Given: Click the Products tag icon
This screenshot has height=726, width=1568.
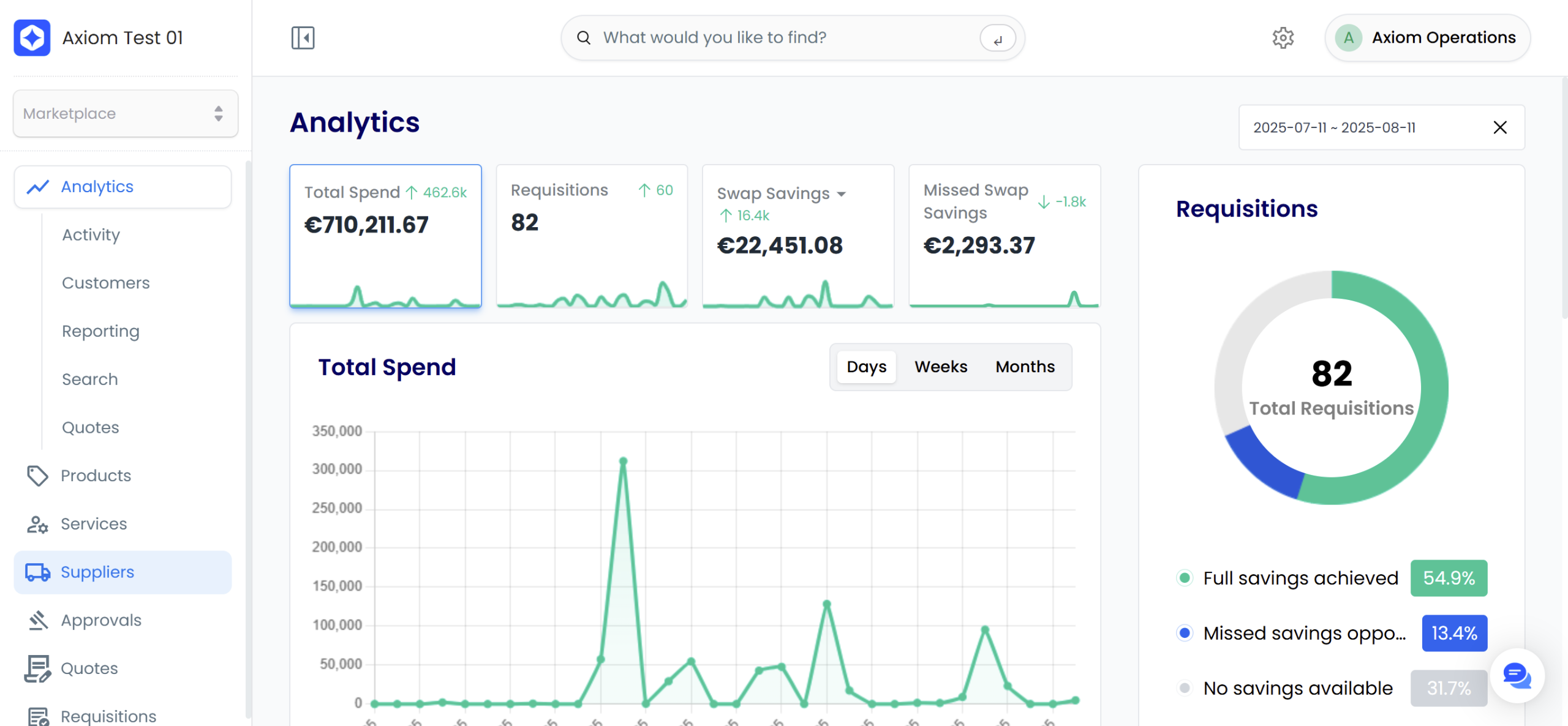Looking at the screenshot, I should 37,476.
